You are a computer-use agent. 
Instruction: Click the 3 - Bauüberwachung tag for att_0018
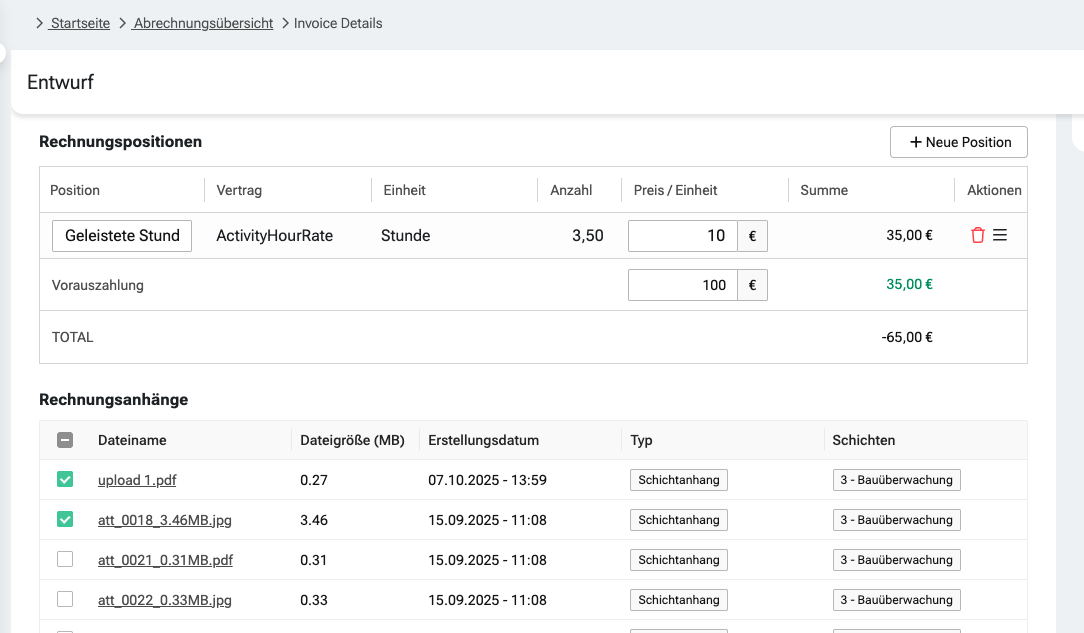(x=896, y=520)
